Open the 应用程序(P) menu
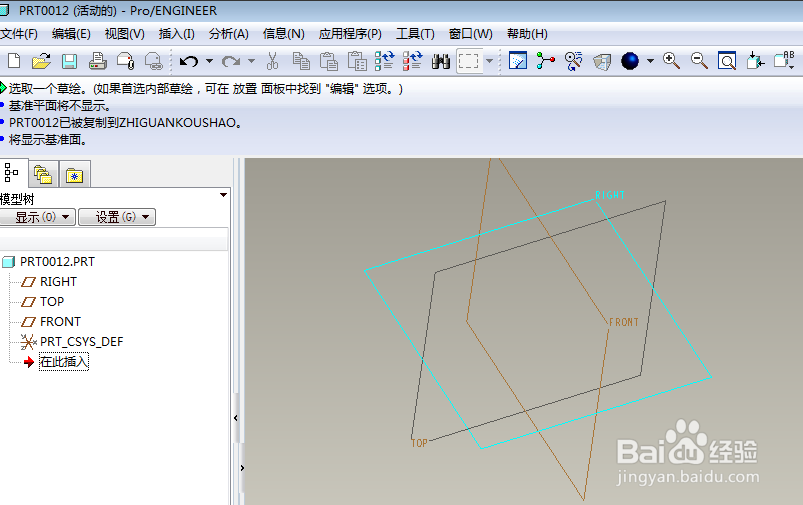This screenshot has width=803, height=505. [x=350, y=34]
